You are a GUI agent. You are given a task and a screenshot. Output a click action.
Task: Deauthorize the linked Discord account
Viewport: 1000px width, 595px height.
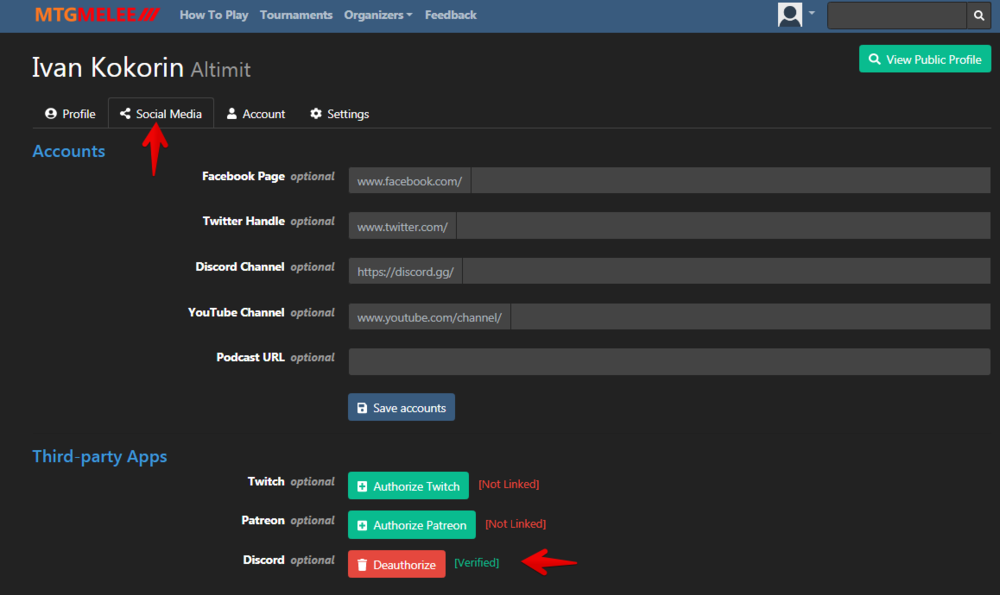(396, 565)
